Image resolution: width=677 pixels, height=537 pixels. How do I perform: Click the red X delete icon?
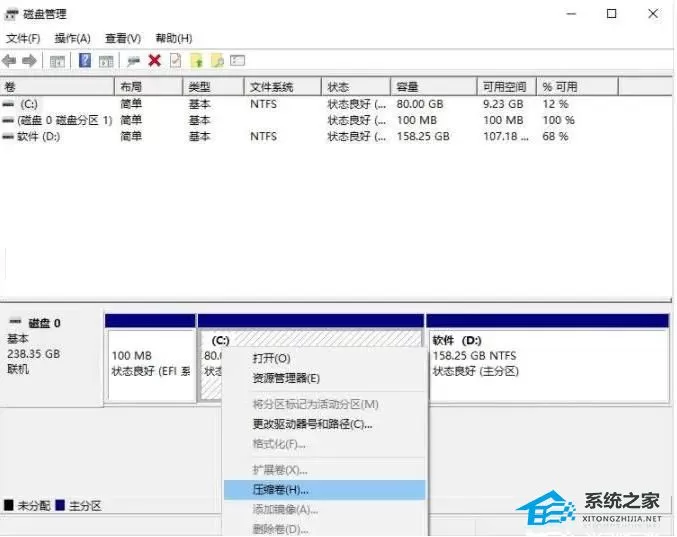coord(155,60)
